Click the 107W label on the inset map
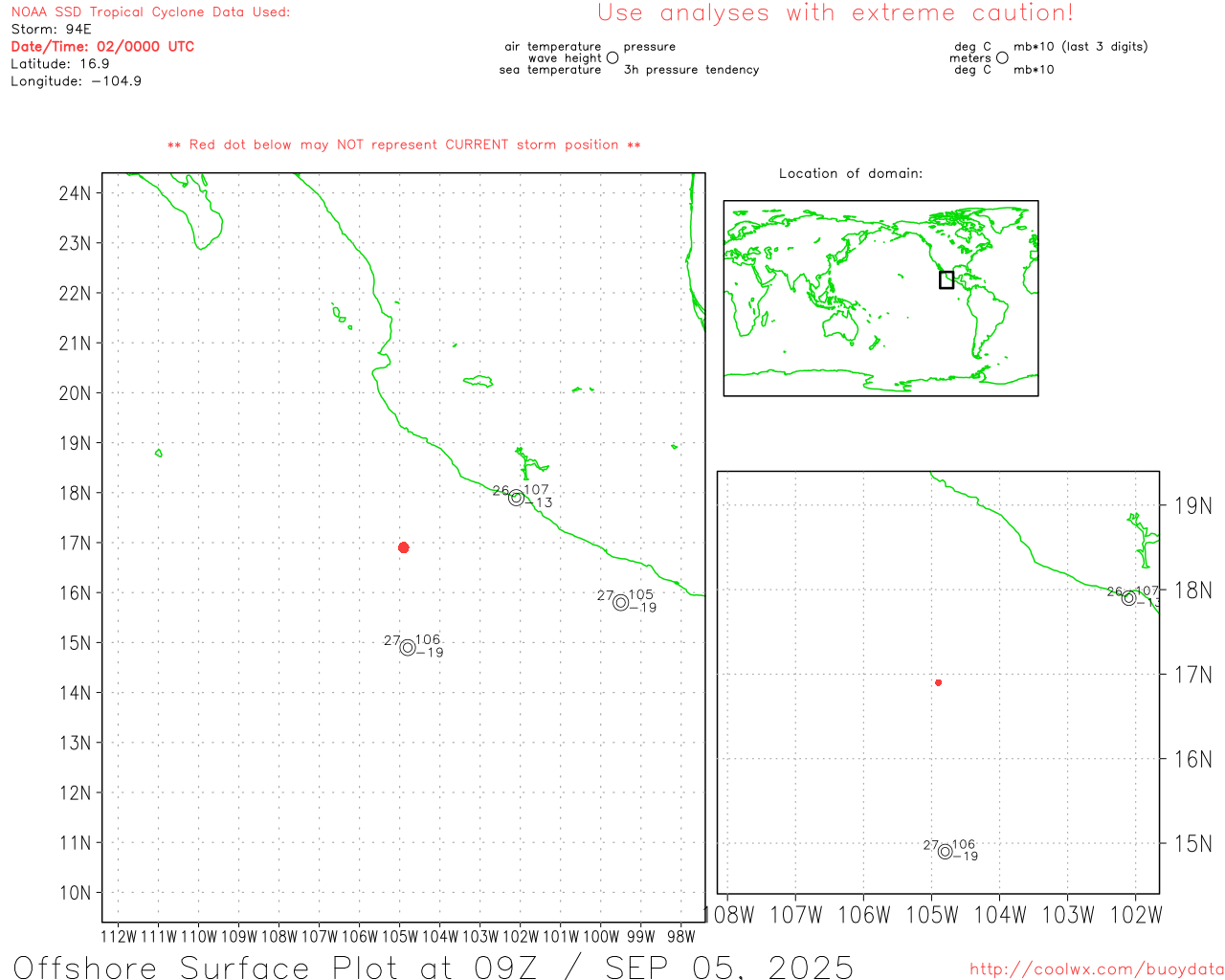The height and width of the screenshot is (980, 1225). (x=796, y=916)
